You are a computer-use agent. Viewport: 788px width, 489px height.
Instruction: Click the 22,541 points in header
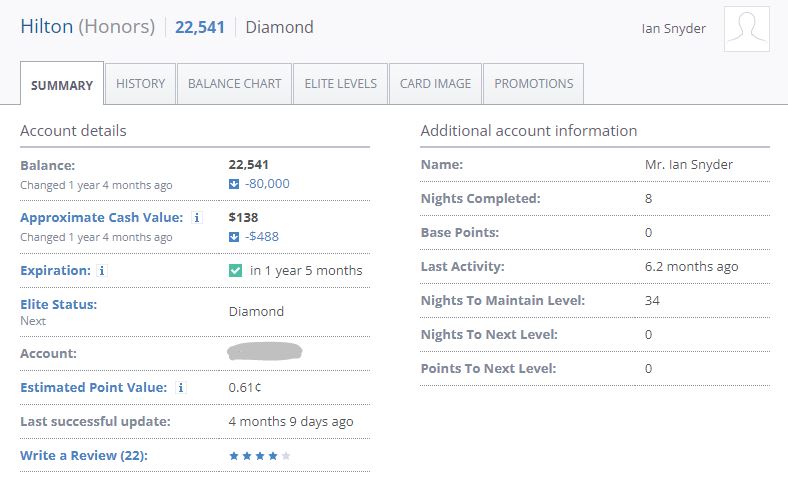[200, 27]
